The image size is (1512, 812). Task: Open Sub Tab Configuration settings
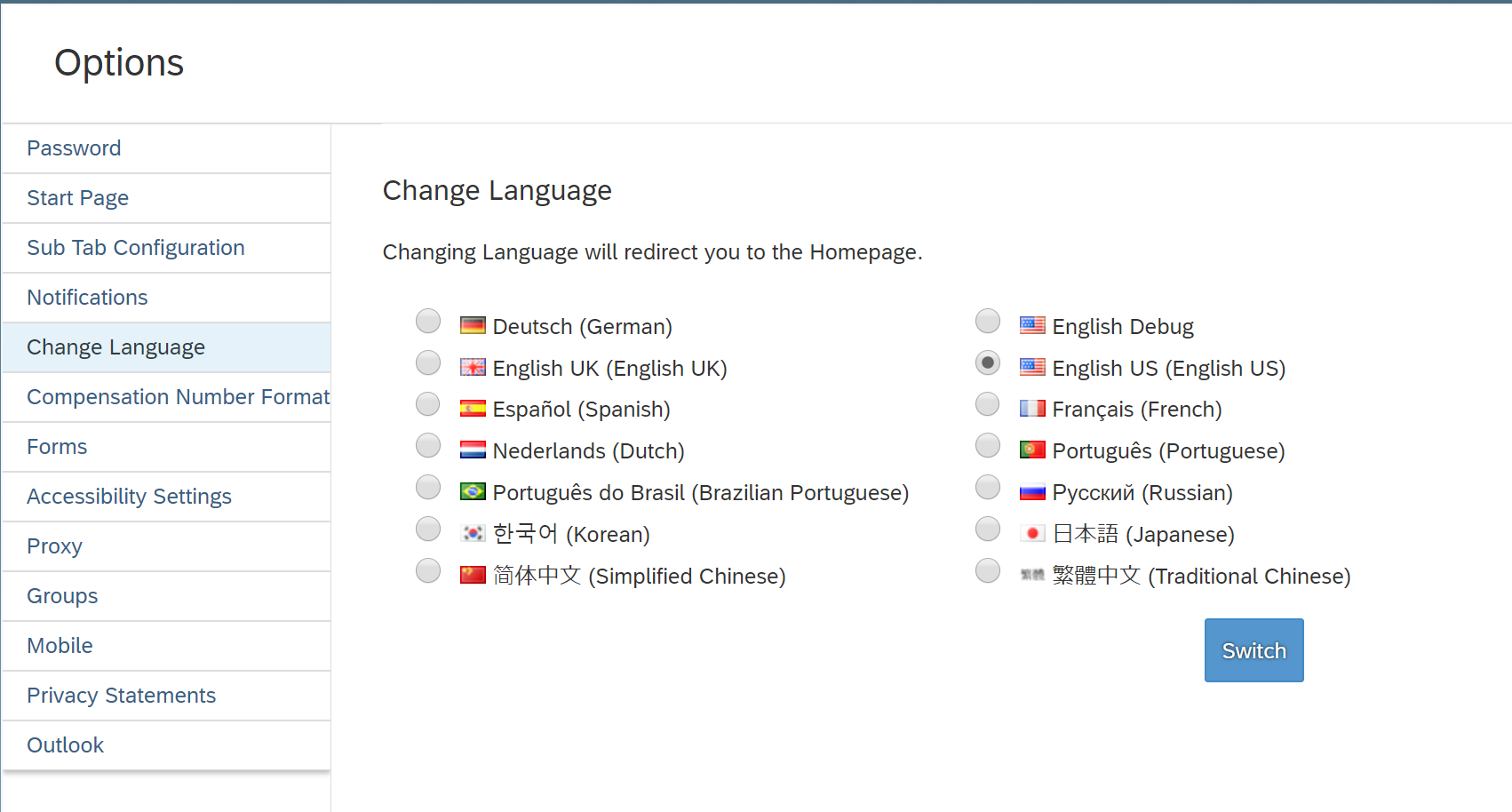[x=166, y=248]
